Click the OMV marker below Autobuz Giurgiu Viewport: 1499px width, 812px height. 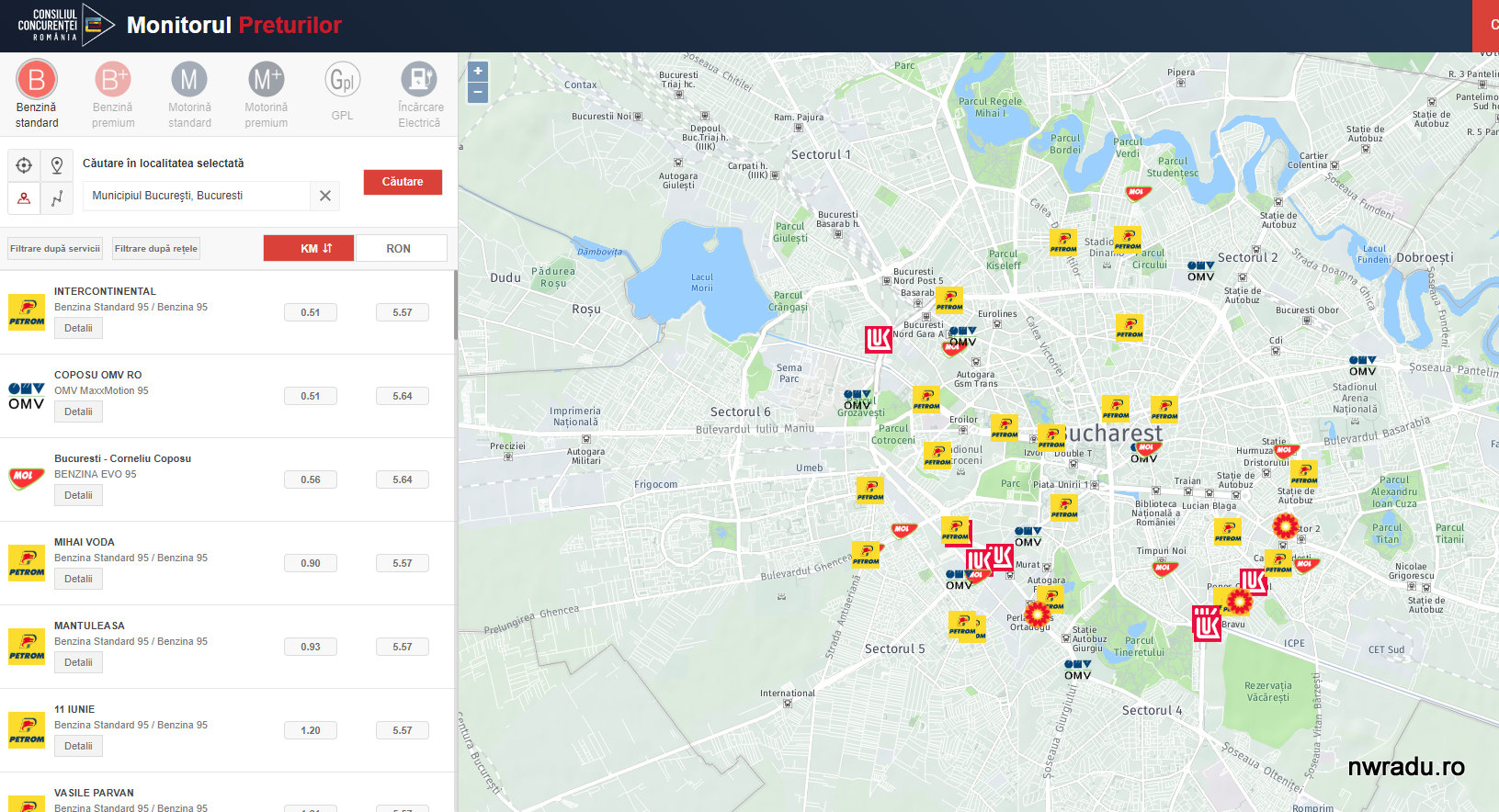1078,670
